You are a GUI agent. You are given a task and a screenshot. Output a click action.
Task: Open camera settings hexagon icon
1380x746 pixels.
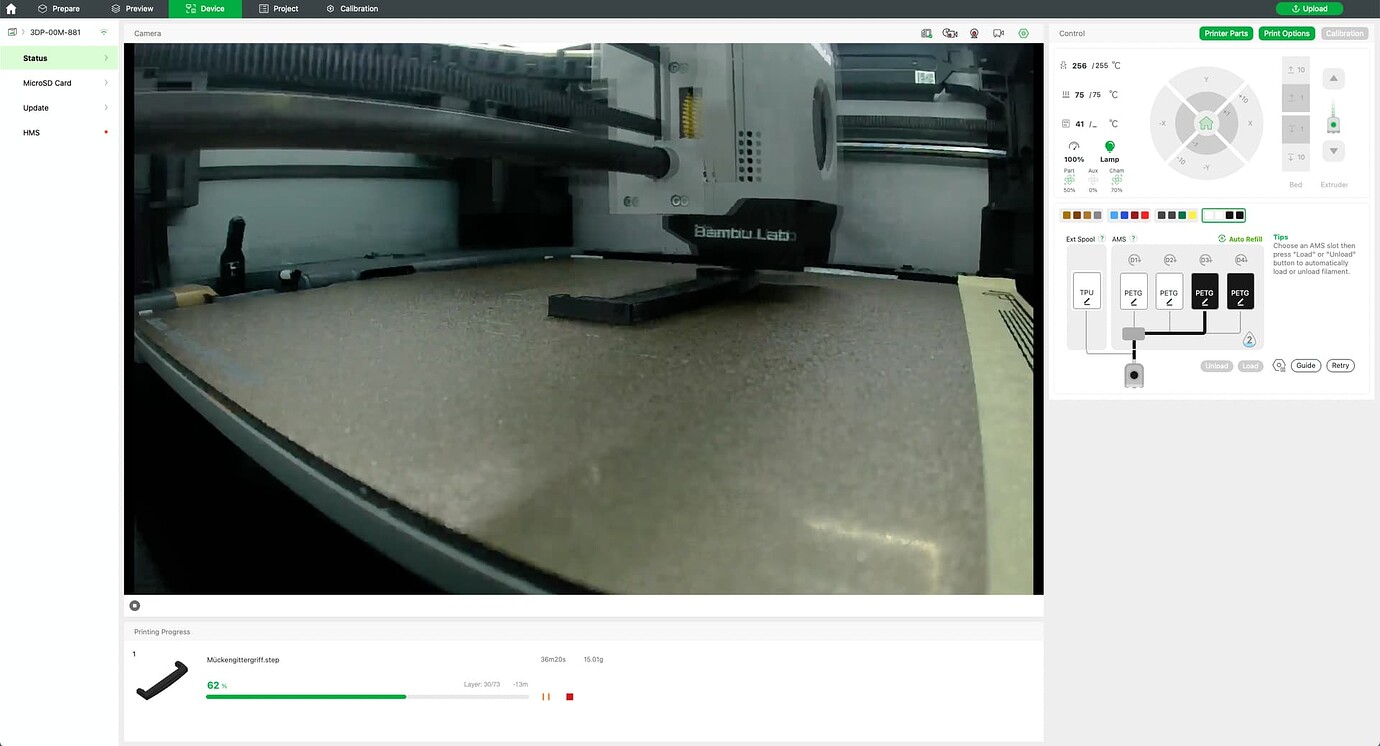pyautogui.click(x=1023, y=33)
